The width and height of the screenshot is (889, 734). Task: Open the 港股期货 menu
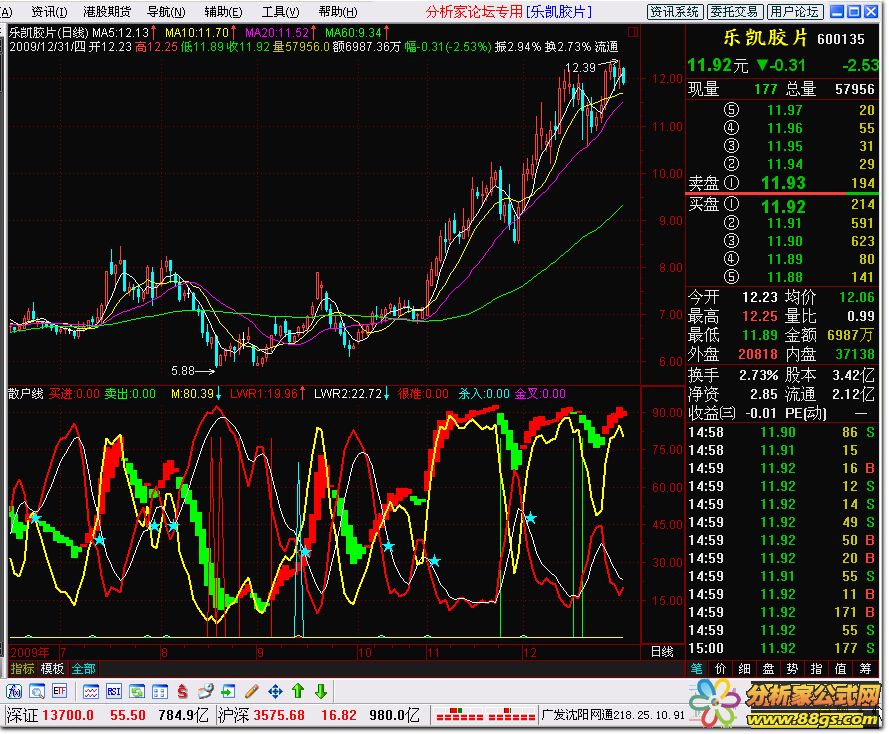[x=107, y=11]
